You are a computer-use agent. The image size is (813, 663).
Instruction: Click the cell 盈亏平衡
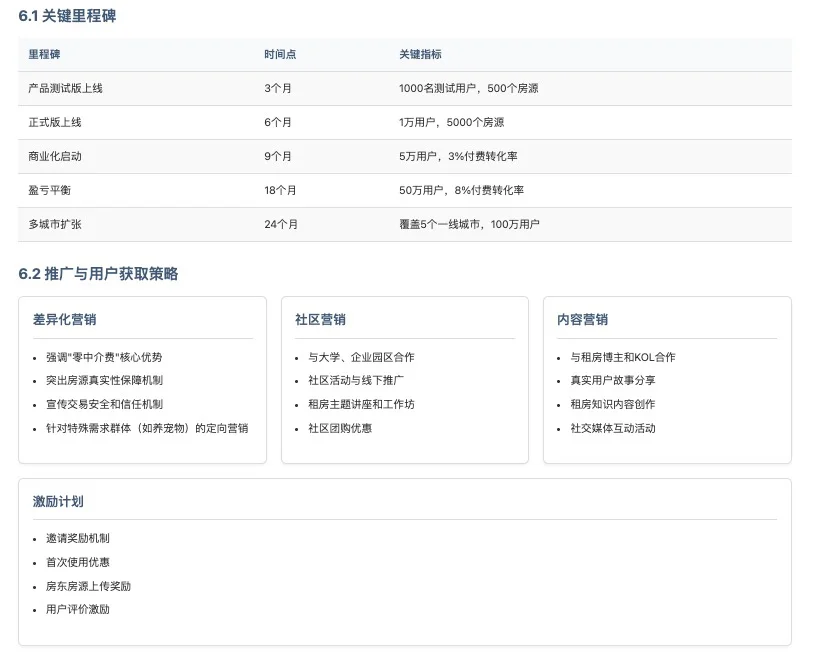49,190
